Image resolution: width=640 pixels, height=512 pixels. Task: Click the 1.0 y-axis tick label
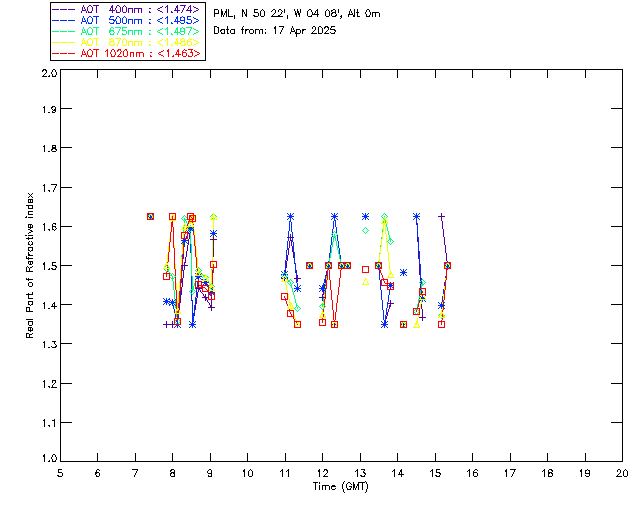(49, 458)
